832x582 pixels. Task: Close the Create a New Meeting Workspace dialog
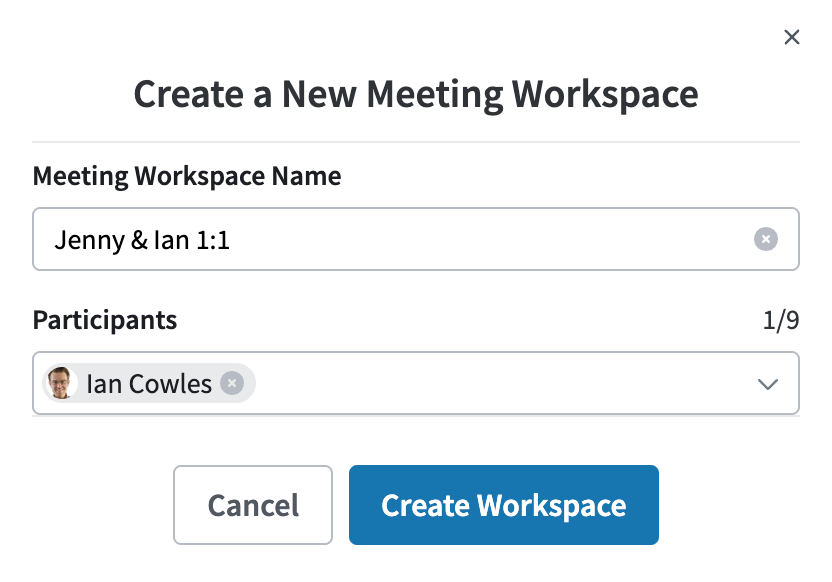tap(792, 37)
